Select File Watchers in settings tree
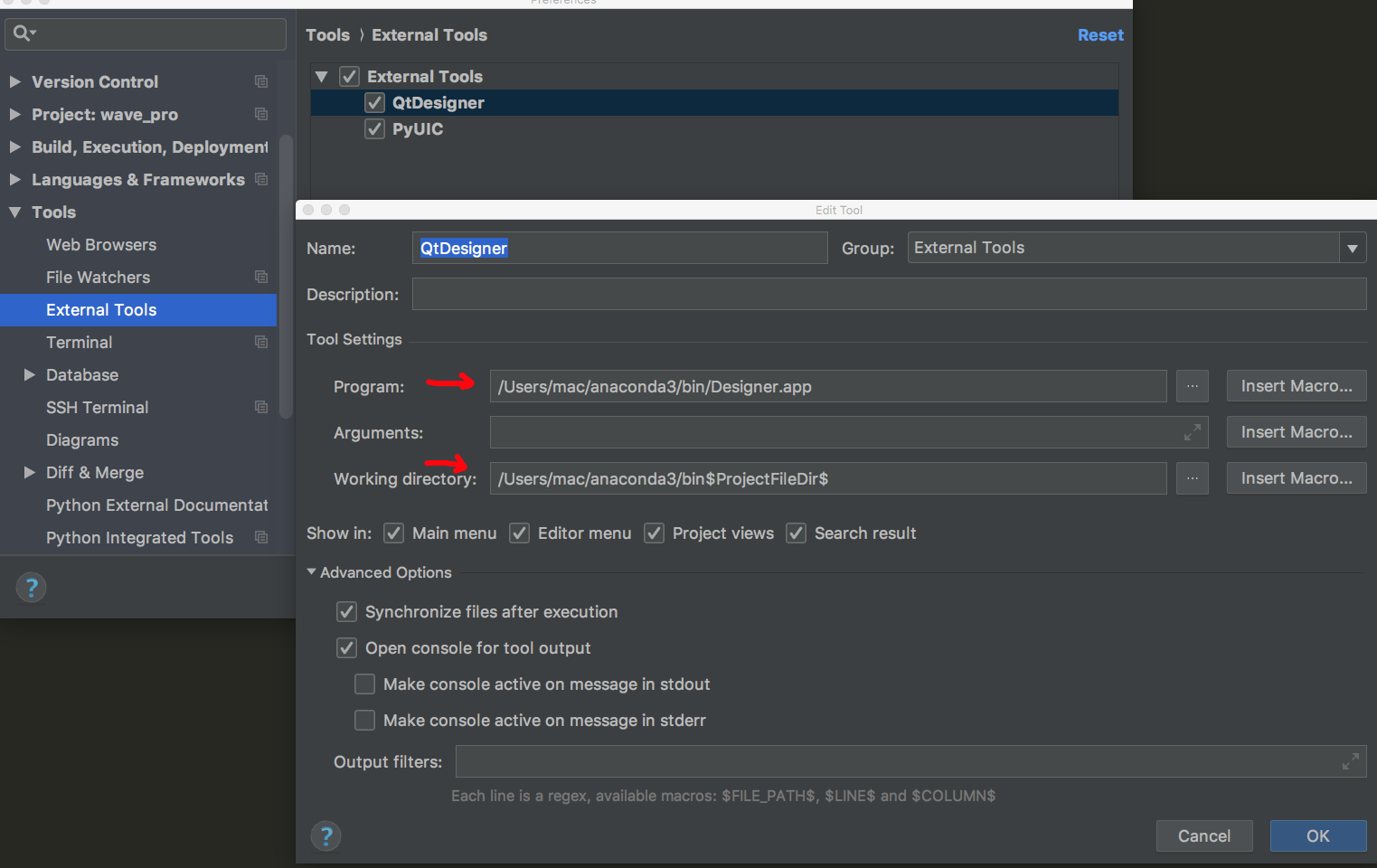 [x=99, y=278]
